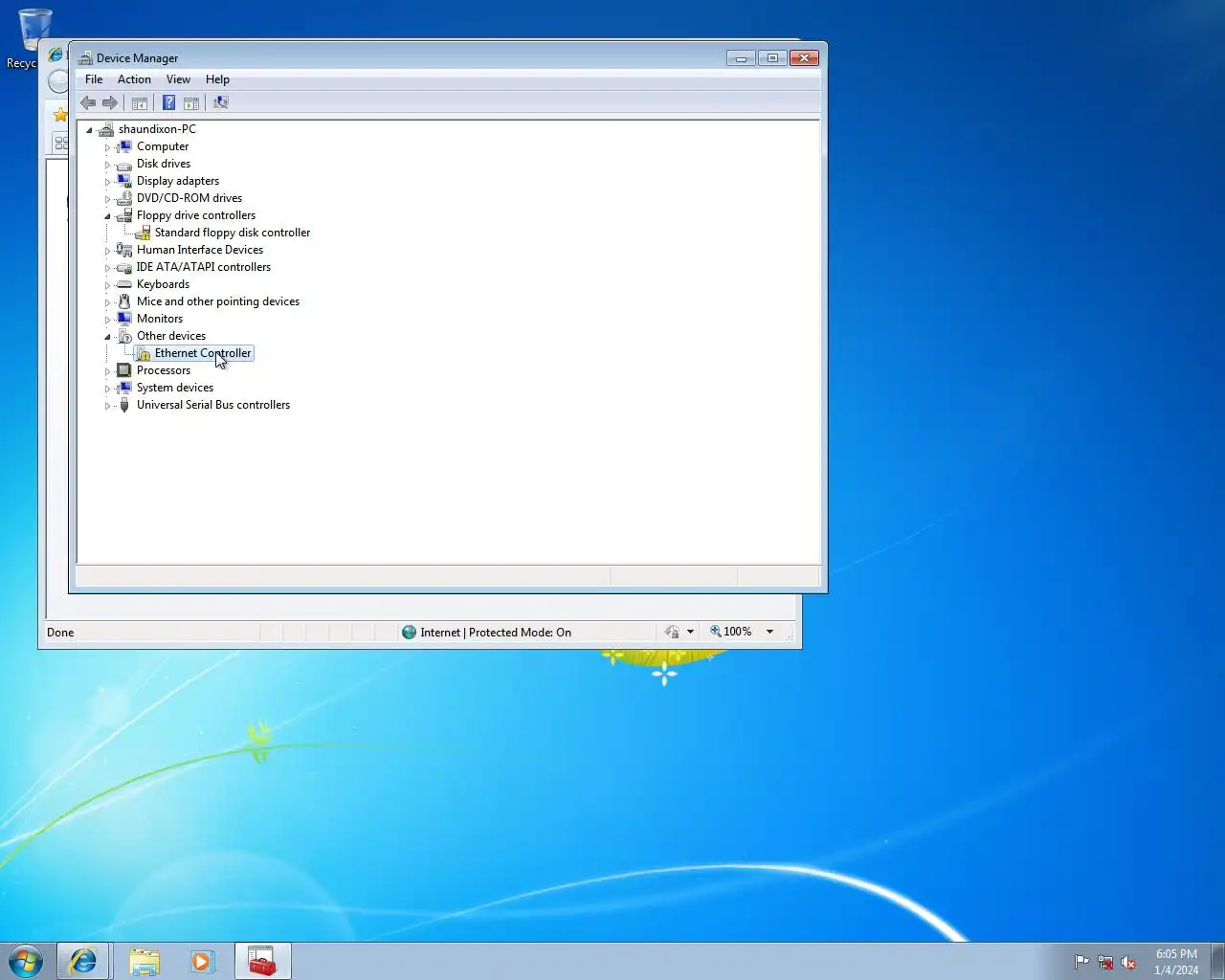This screenshot has height=980, width=1225.
Task: Click the Ethernet Controller warning icon
Action: click(x=143, y=353)
